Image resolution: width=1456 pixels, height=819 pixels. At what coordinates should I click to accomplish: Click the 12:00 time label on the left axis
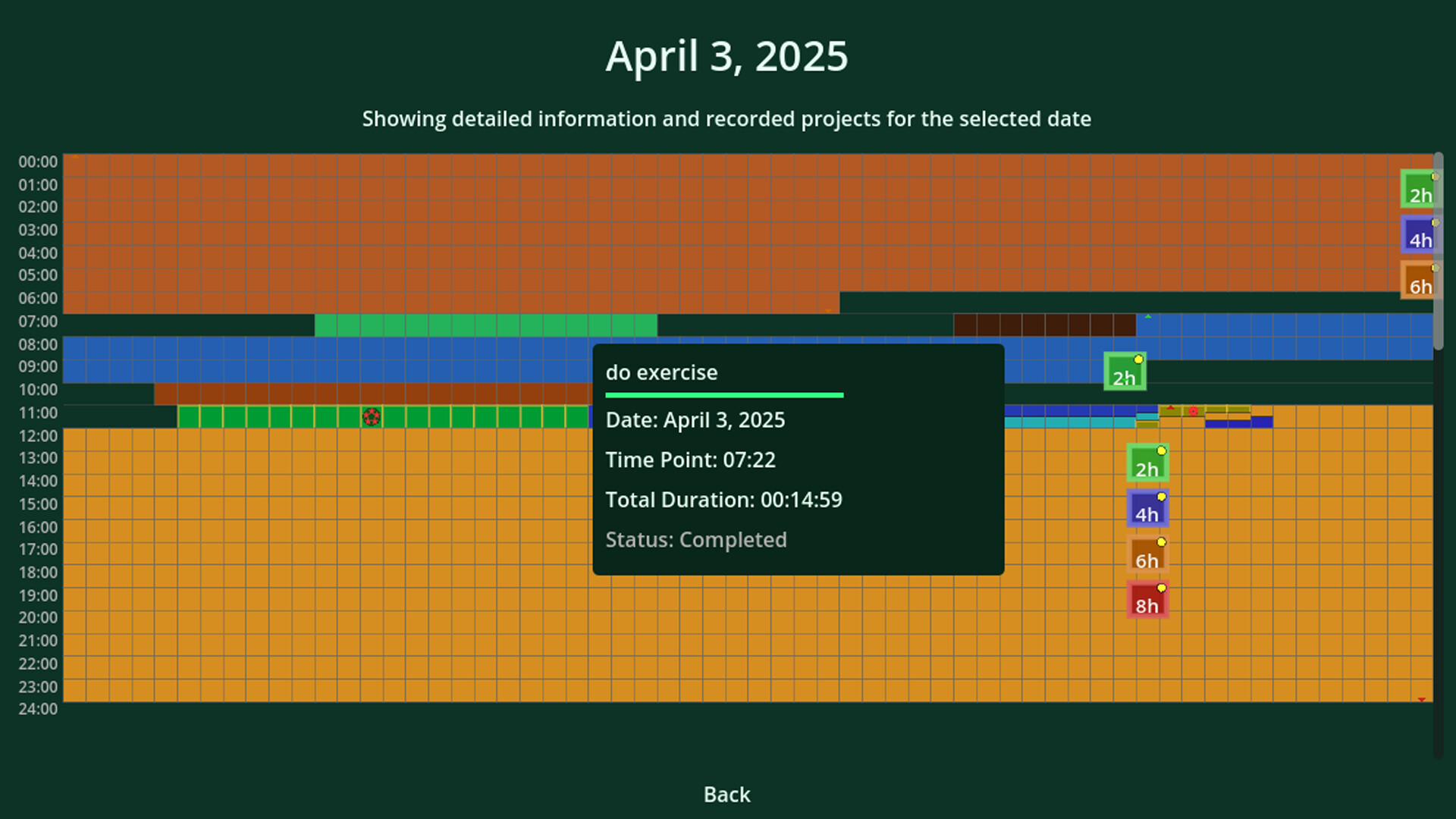point(36,435)
